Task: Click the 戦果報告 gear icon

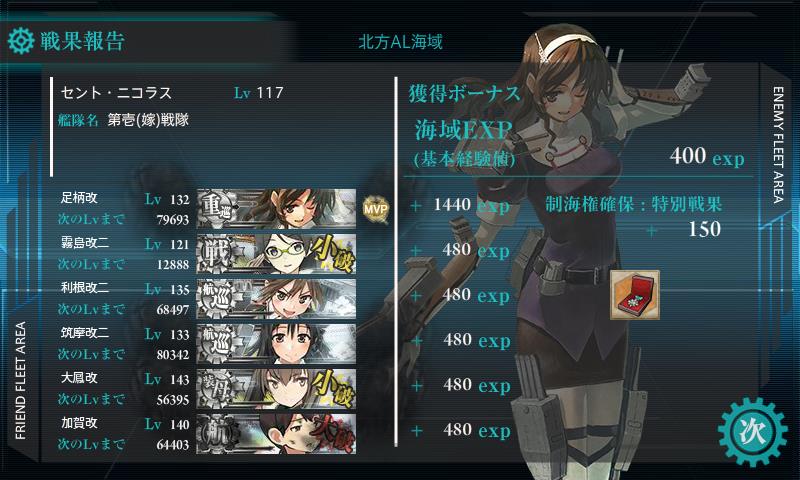Action: [21, 41]
